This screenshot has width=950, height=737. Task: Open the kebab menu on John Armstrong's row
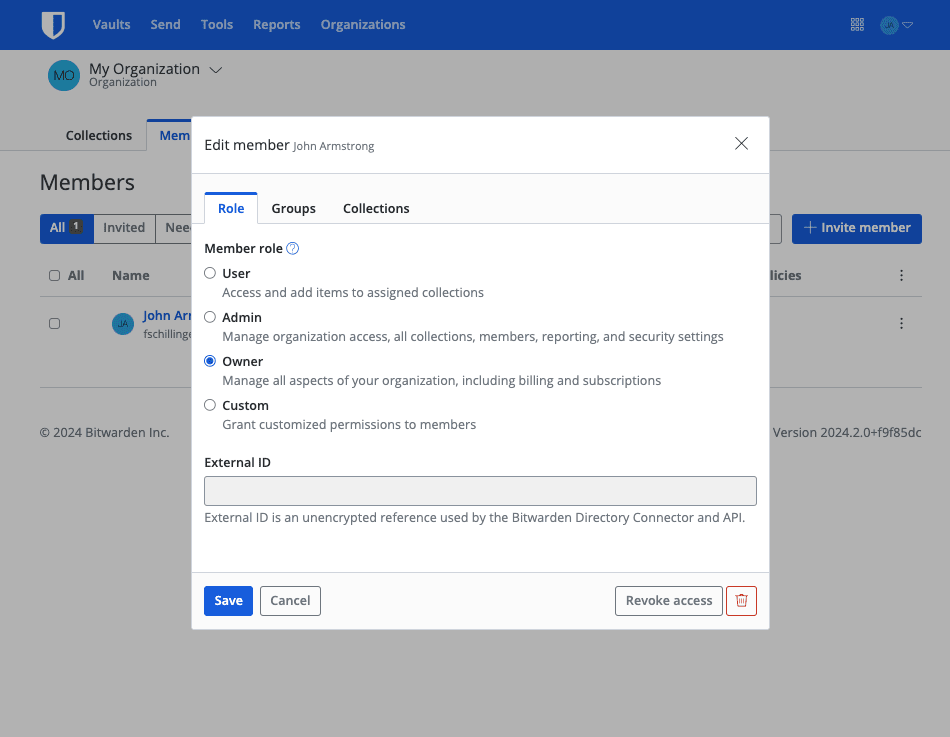coord(901,323)
